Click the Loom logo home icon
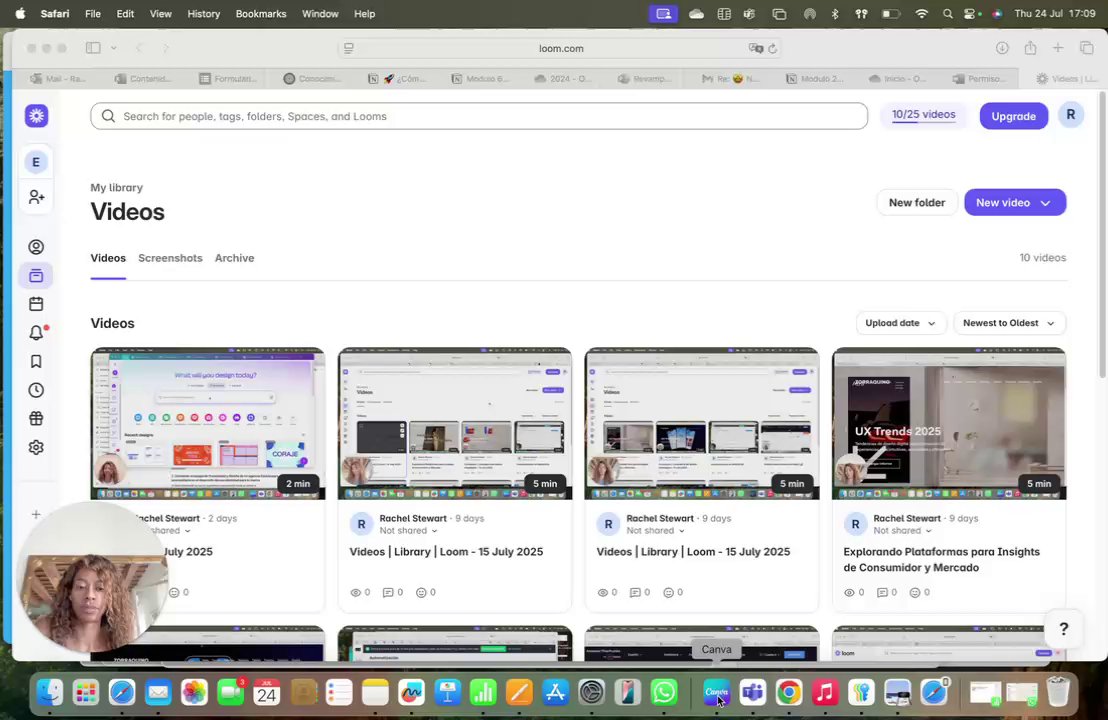Viewport: 1108px width, 720px height. point(37,116)
